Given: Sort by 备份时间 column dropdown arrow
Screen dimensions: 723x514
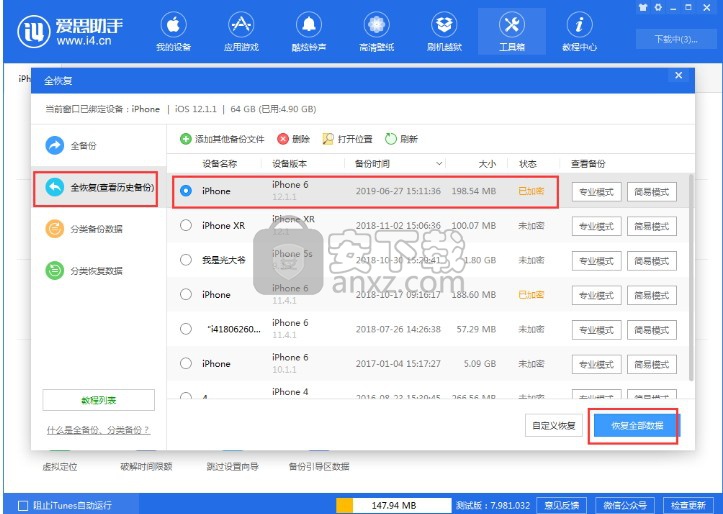Looking at the screenshot, I should tap(439, 164).
